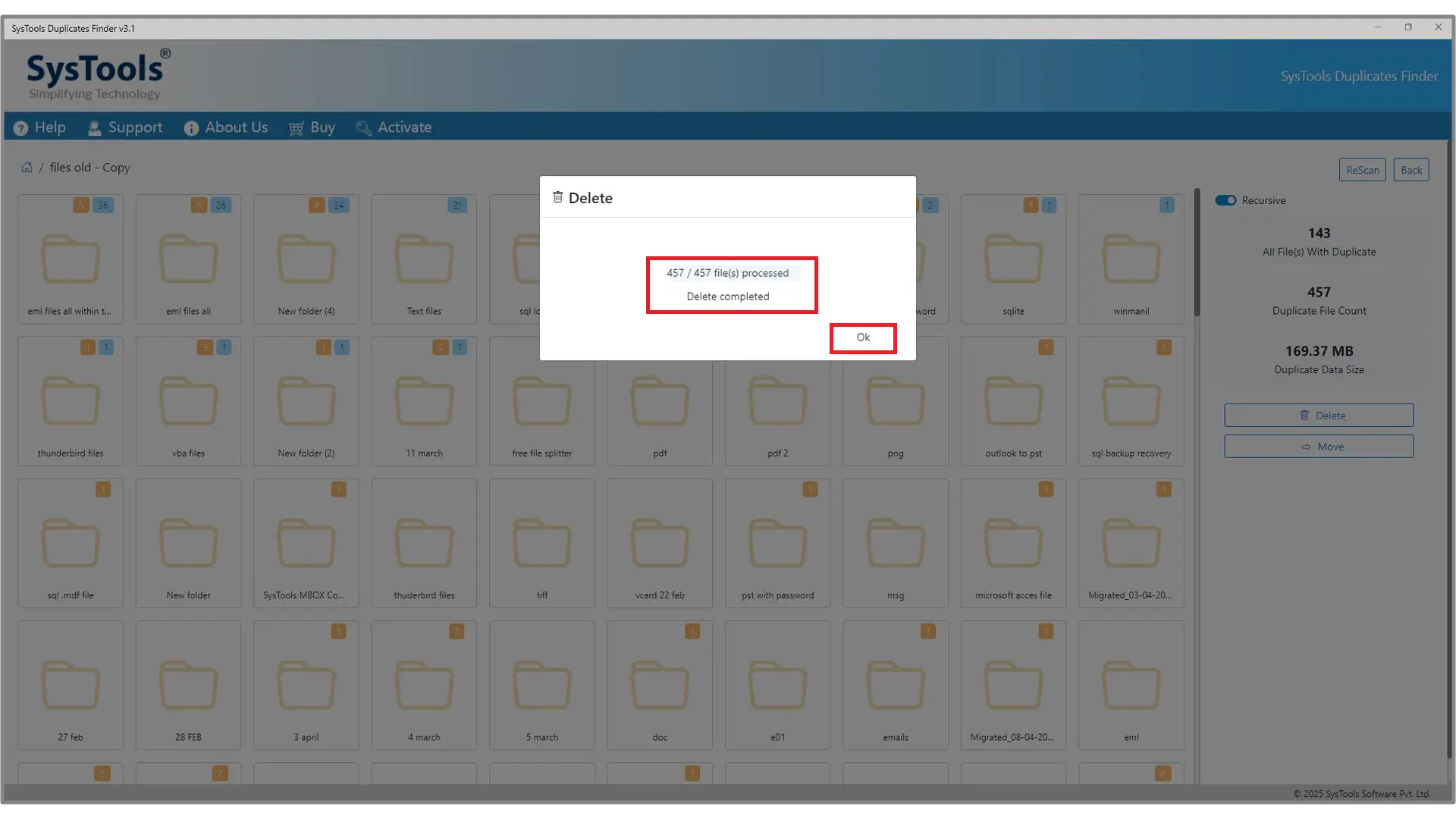Open the 'sql .mdf file' folder
The height and width of the screenshot is (819, 1456).
coord(71,543)
